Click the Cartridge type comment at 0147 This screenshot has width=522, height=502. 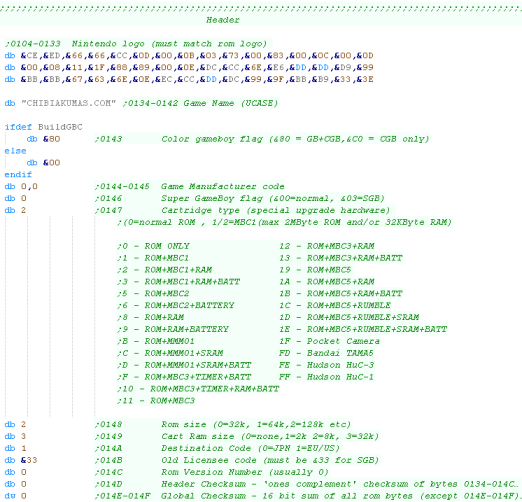pyautogui.click(x=242, y=210)
